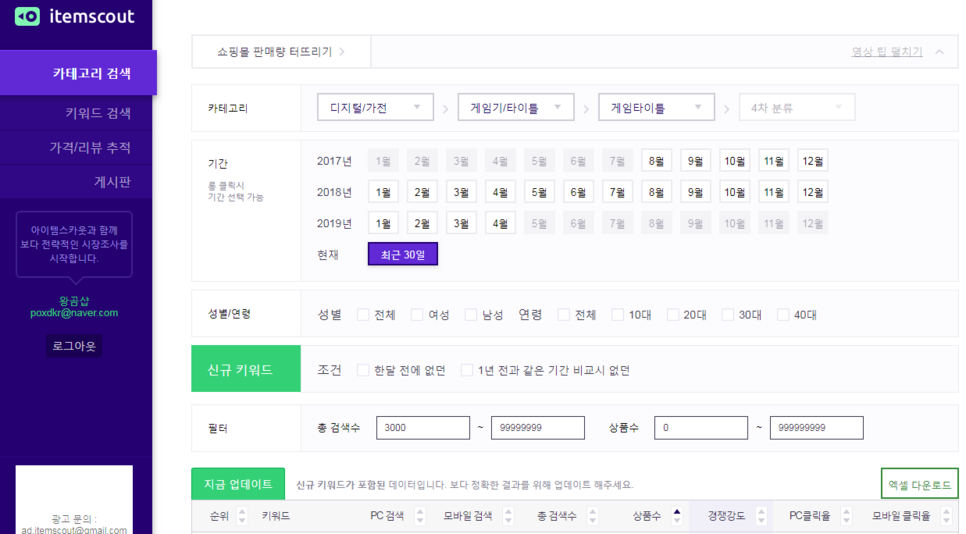Check the 20대 age checkbox
The width and height of the screenshot is (966, 534).
(x=673, y=315)
